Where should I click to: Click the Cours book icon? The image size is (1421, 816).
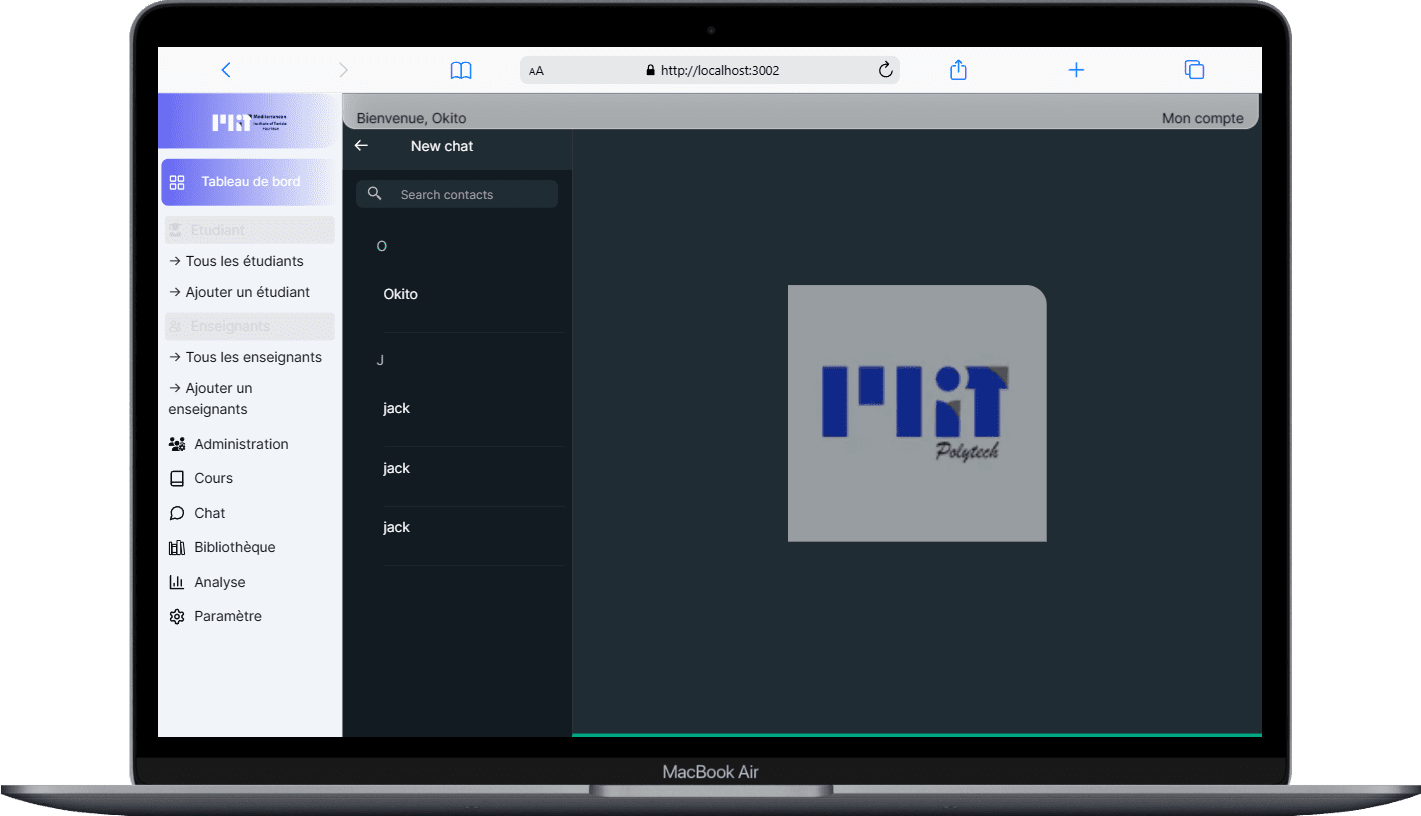(177, 479)
